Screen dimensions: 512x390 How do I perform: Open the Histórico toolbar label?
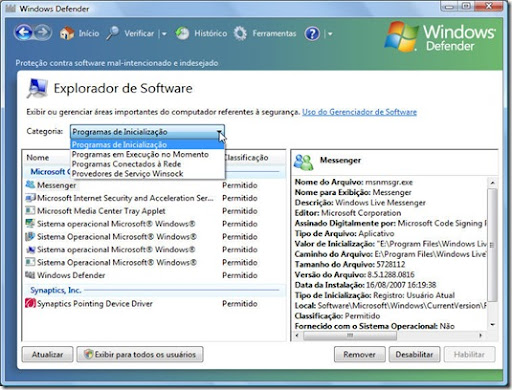(x=210, y=33)
